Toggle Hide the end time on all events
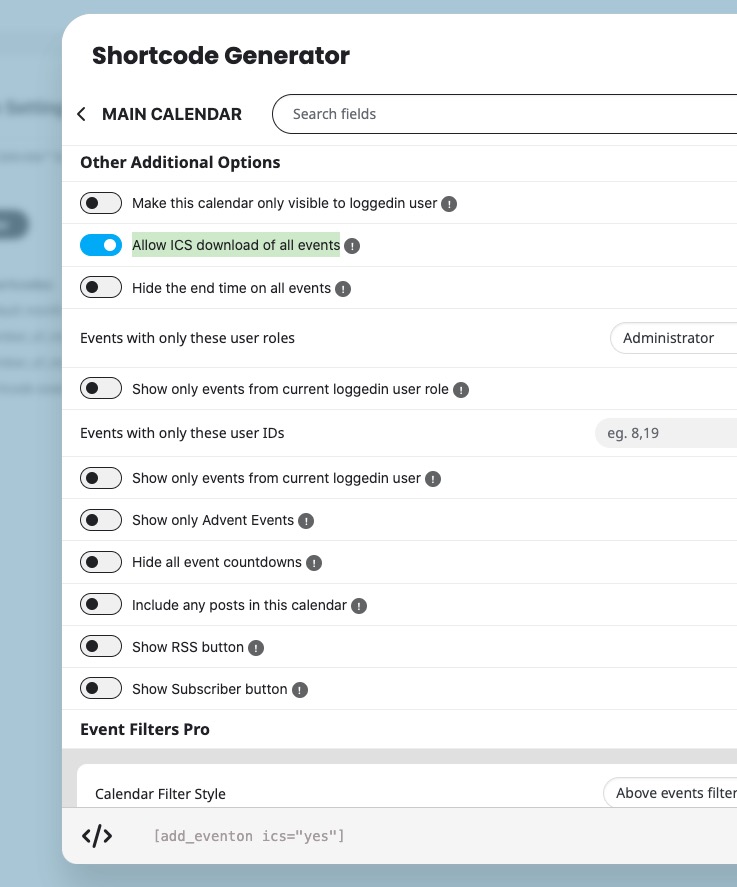Image resolution: width=737 pixels, height=887 pixels. 101,288
